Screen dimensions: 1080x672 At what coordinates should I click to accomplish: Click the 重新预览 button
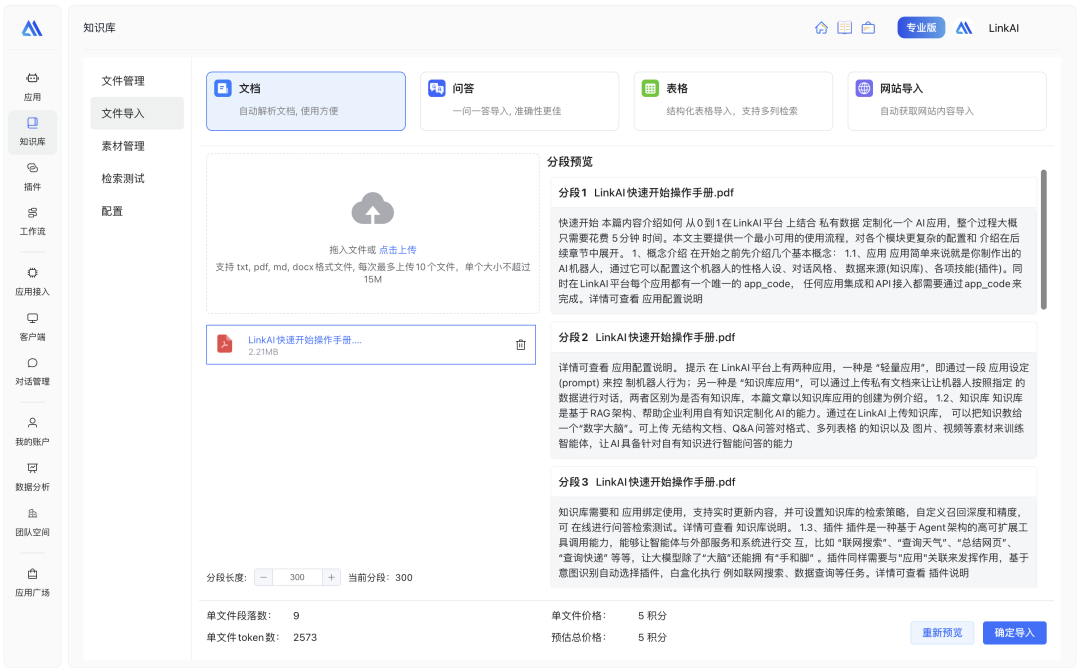tap(941, 633)
